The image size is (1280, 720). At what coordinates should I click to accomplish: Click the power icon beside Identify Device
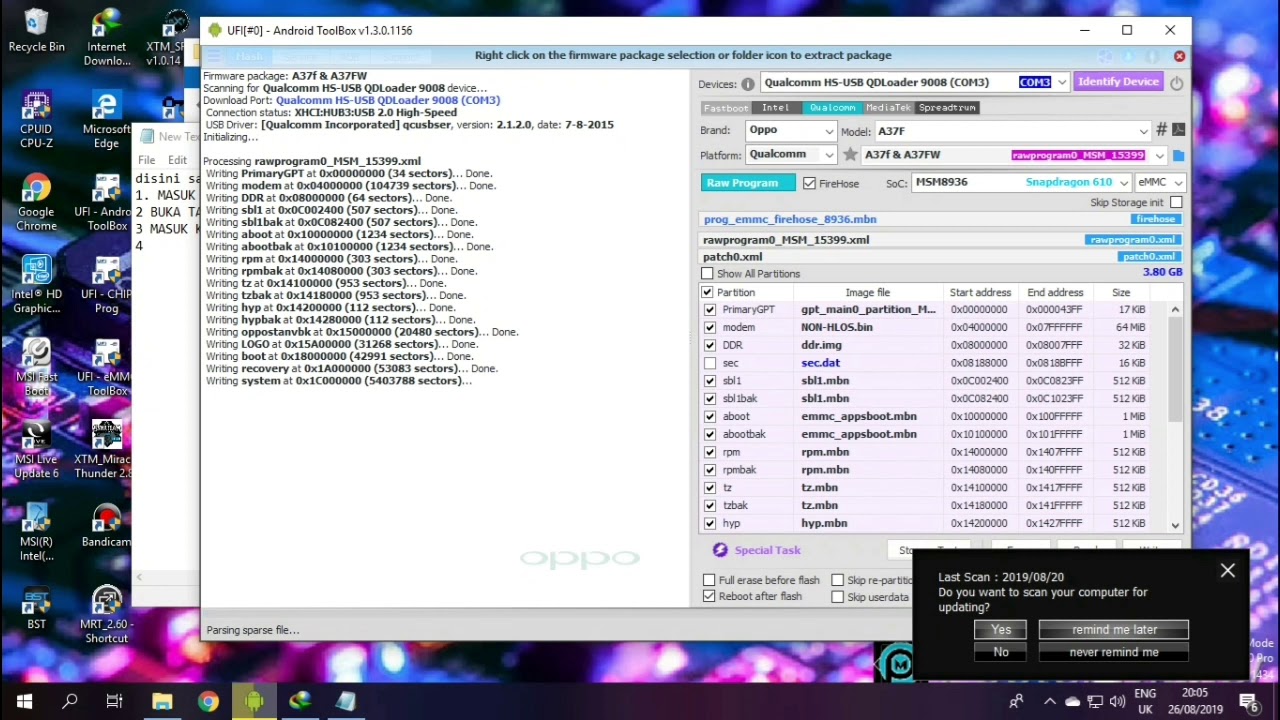(1176, 83)
